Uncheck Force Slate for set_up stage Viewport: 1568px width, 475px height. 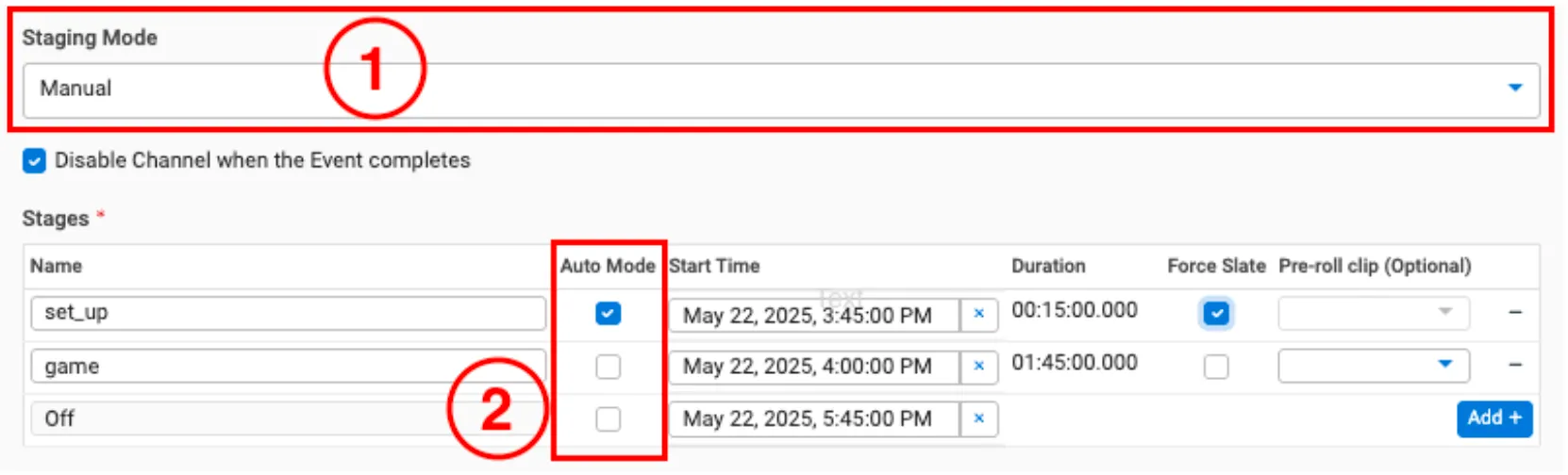(x=1216, y=313)
